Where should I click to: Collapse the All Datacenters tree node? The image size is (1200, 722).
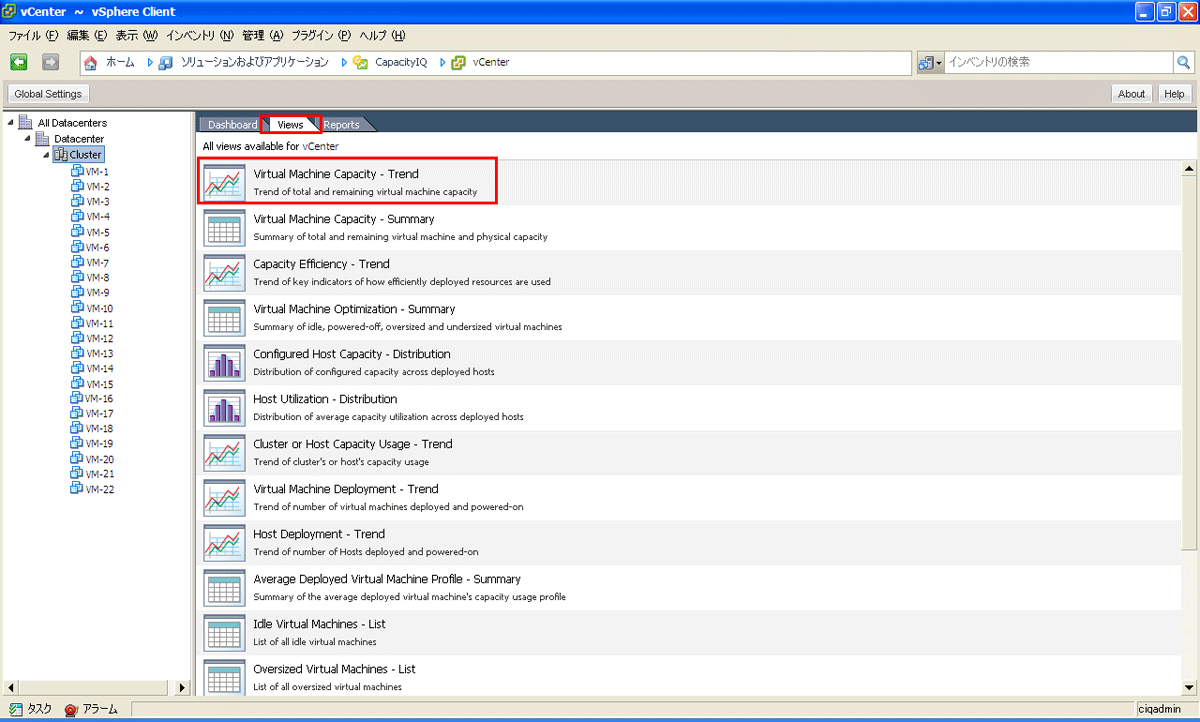[10, 123]
